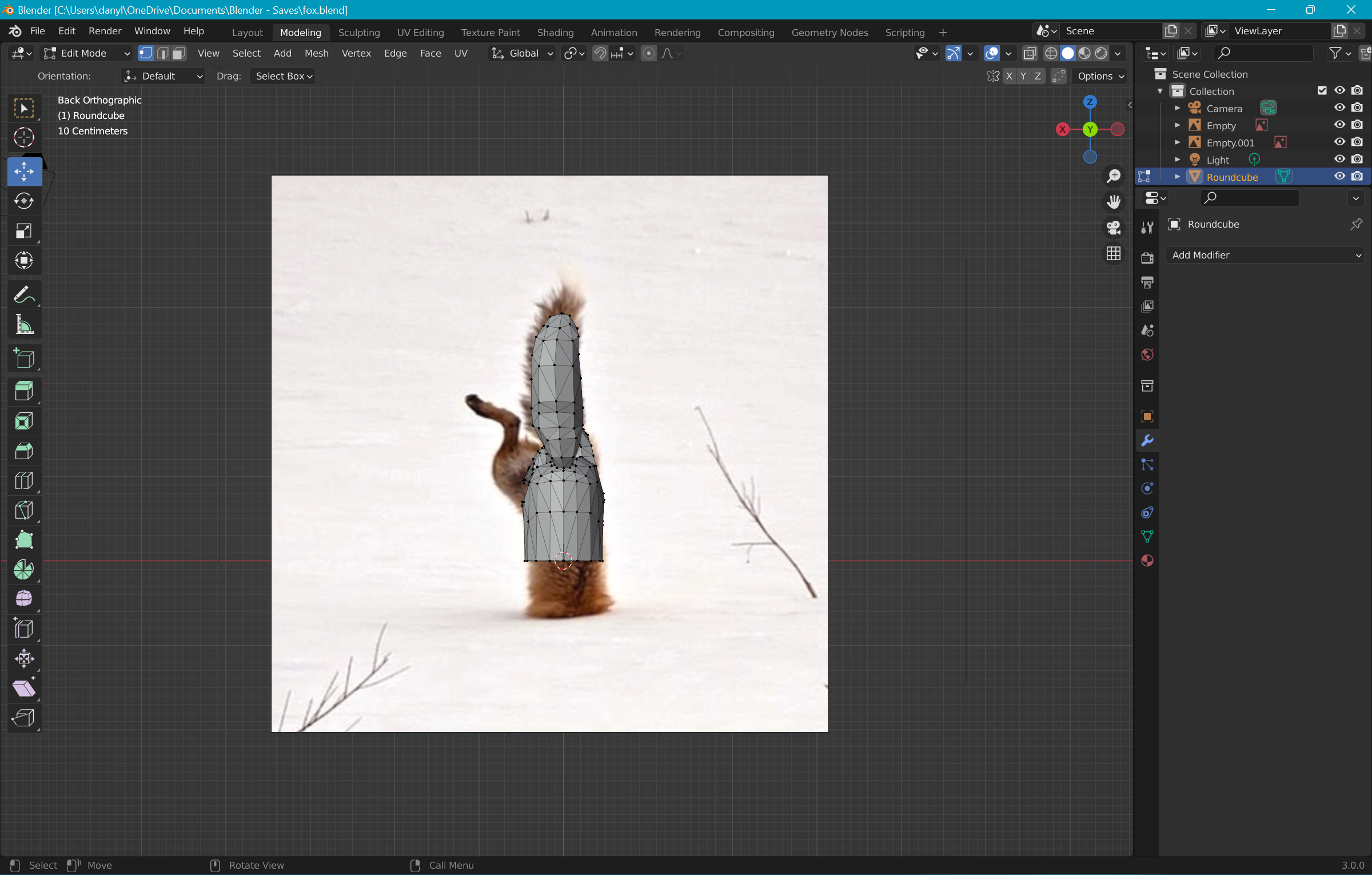
Task: Select the Smooth tool
Action: click(24, 599)
